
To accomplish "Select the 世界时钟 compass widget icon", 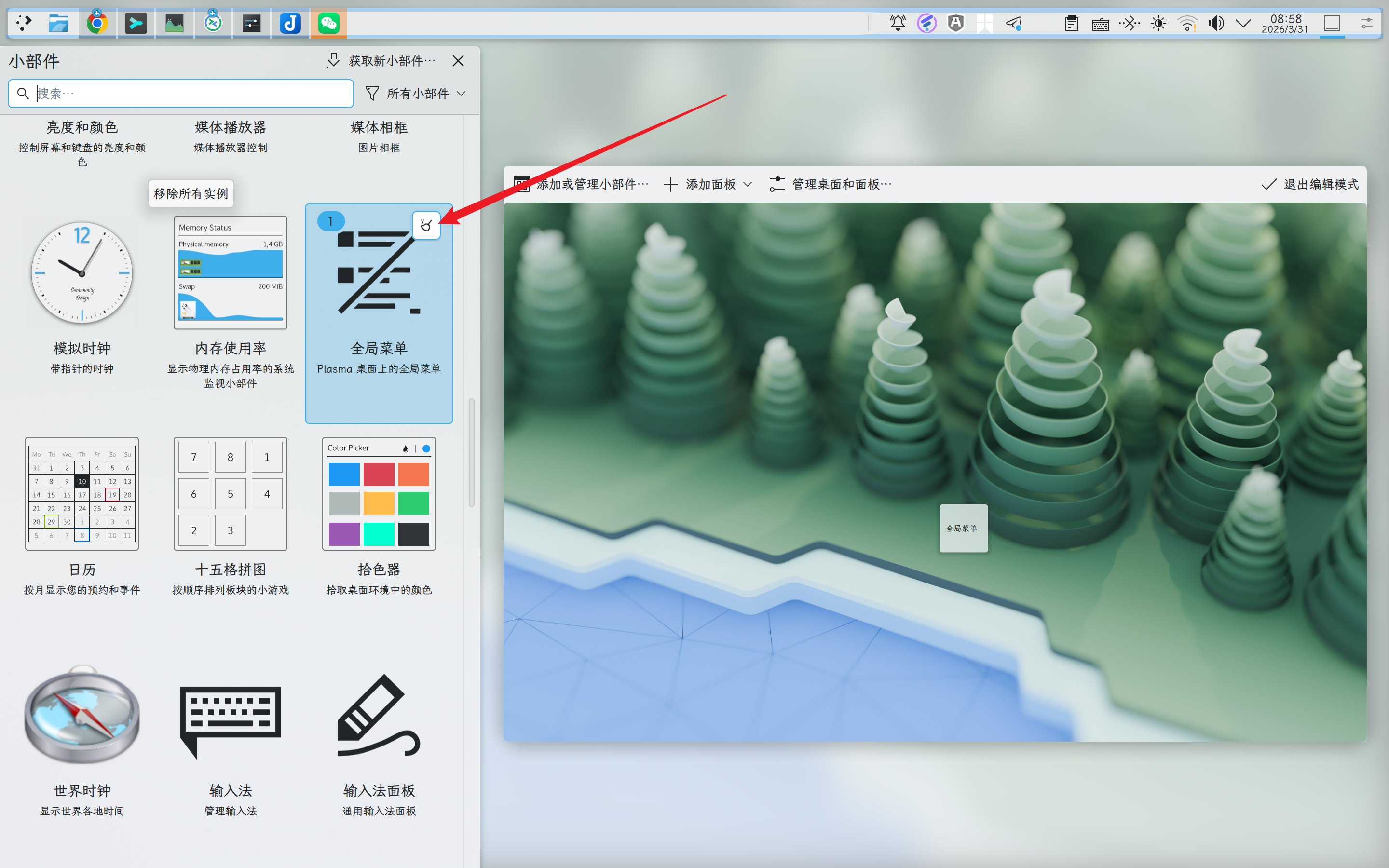I will [82, 715].
